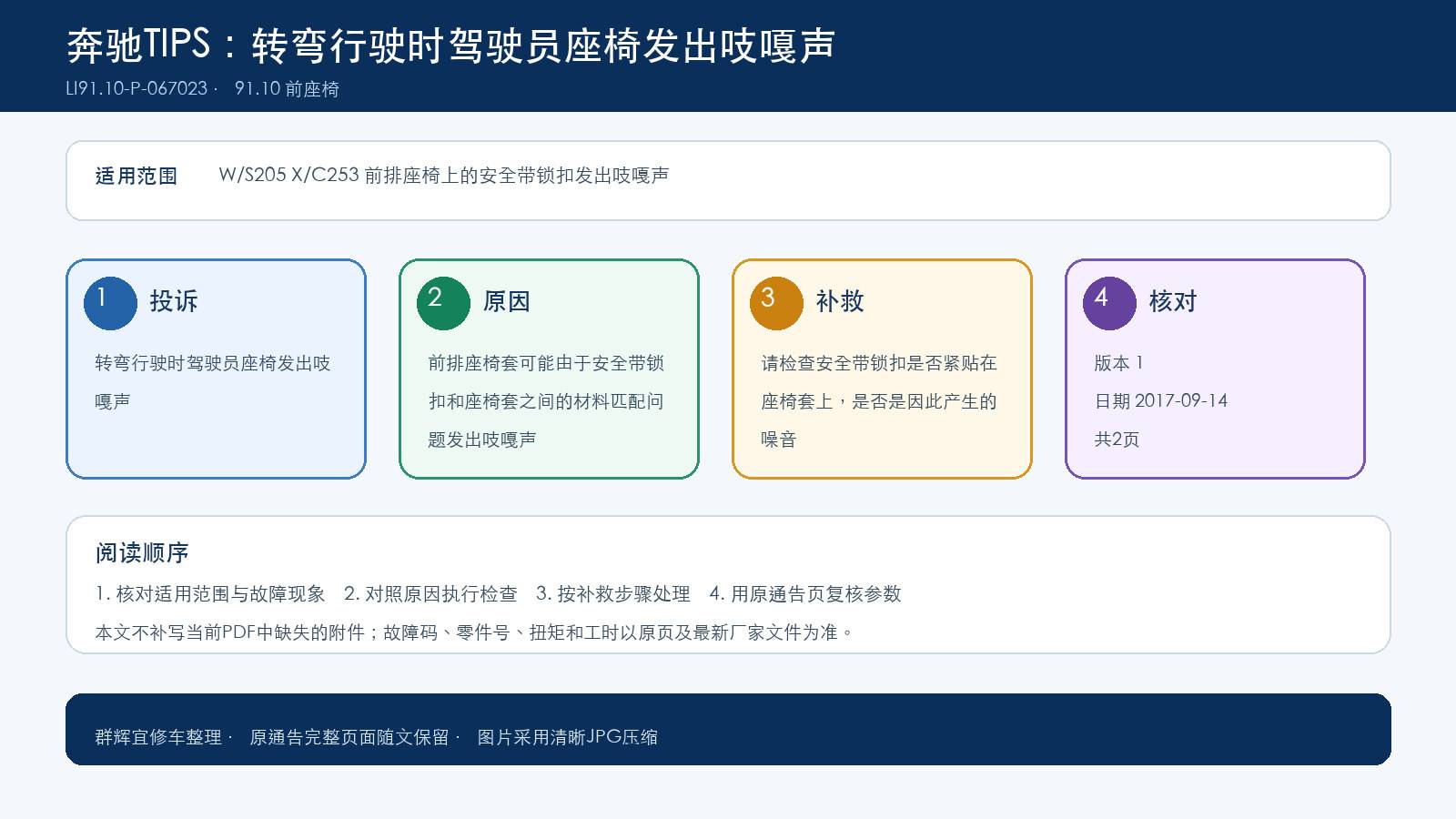The width and height of the screenshot is (1456, 819).
Task: Click the 阅读顺序 section heading
Action: point(142,552)
